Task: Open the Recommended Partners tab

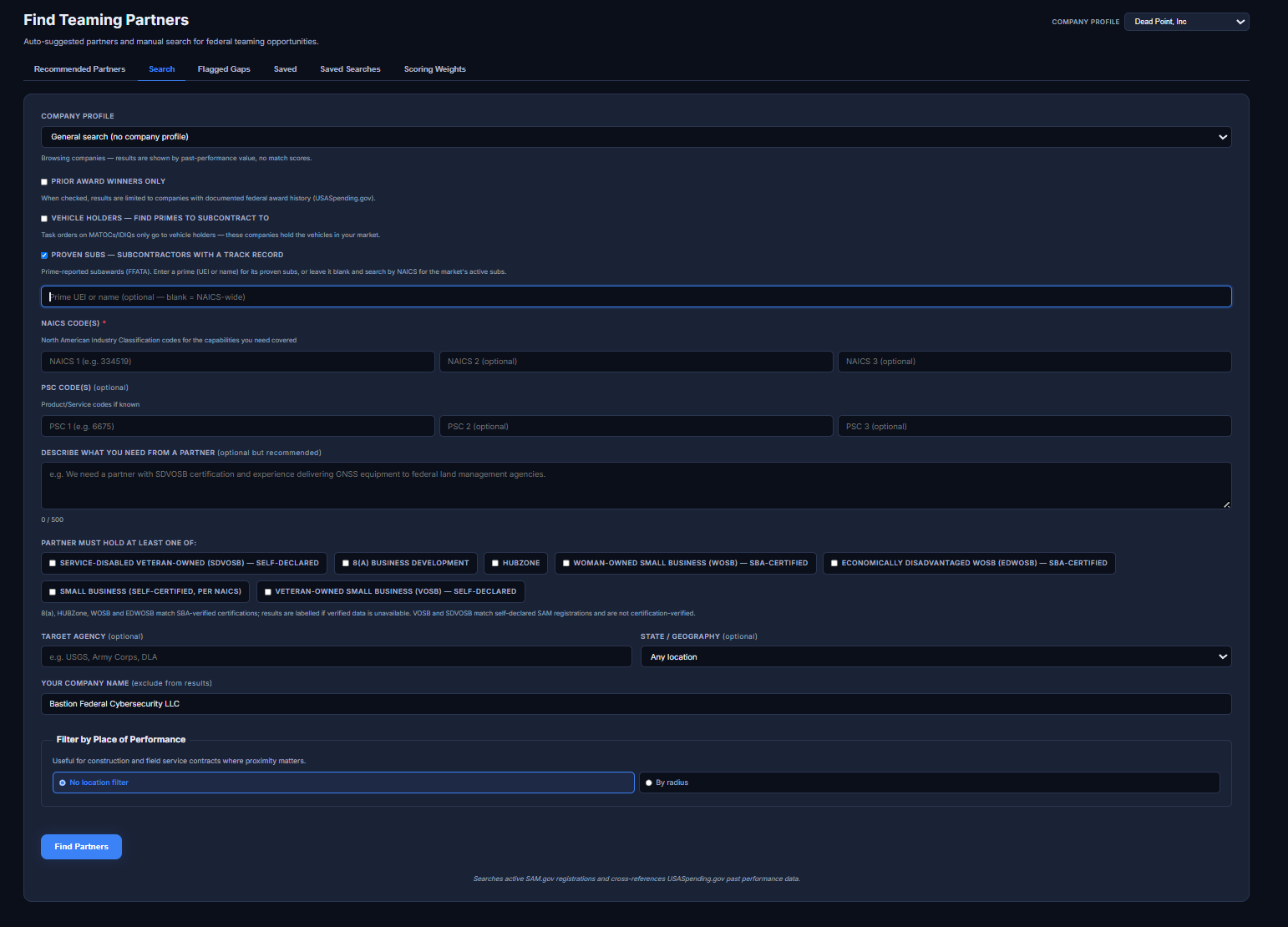Action: (79, 69)
